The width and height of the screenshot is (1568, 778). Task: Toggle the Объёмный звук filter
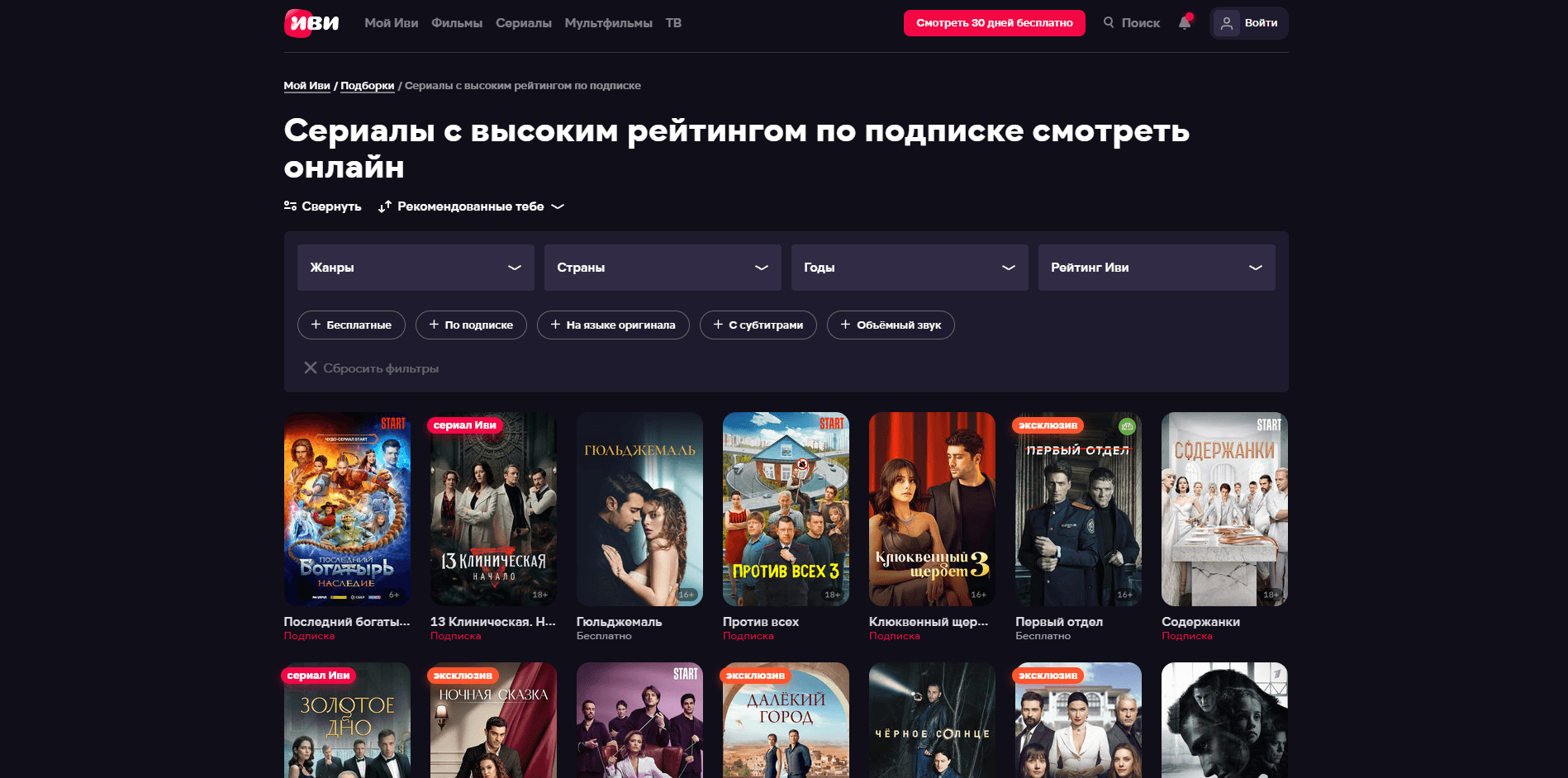(891, 325)
